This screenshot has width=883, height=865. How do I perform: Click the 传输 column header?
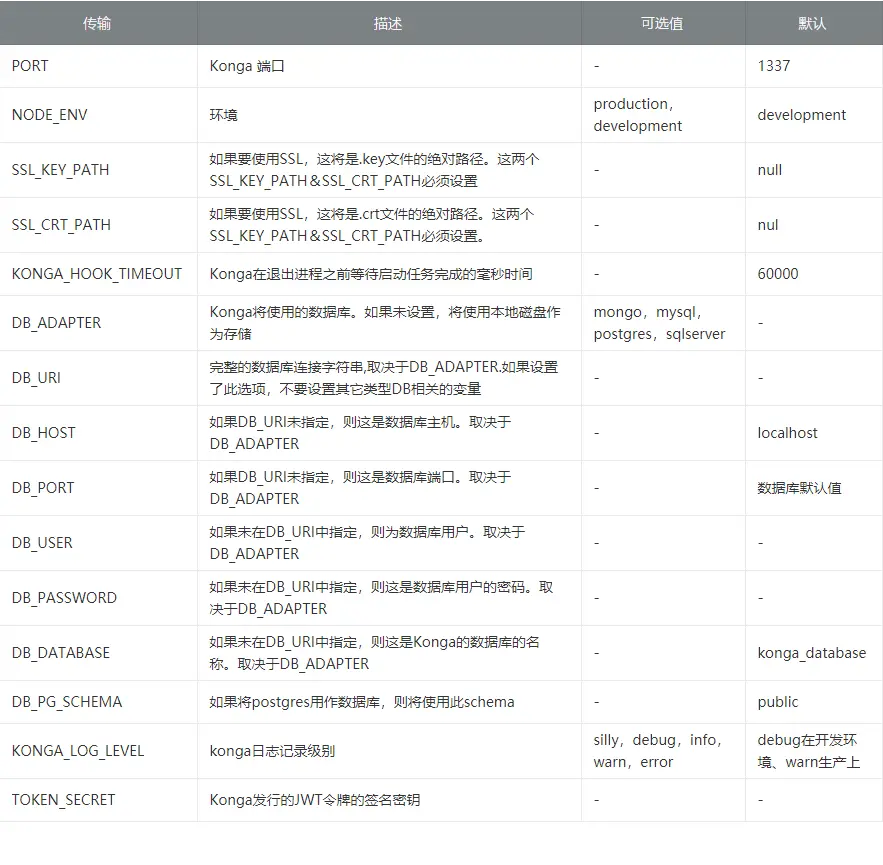97,23
